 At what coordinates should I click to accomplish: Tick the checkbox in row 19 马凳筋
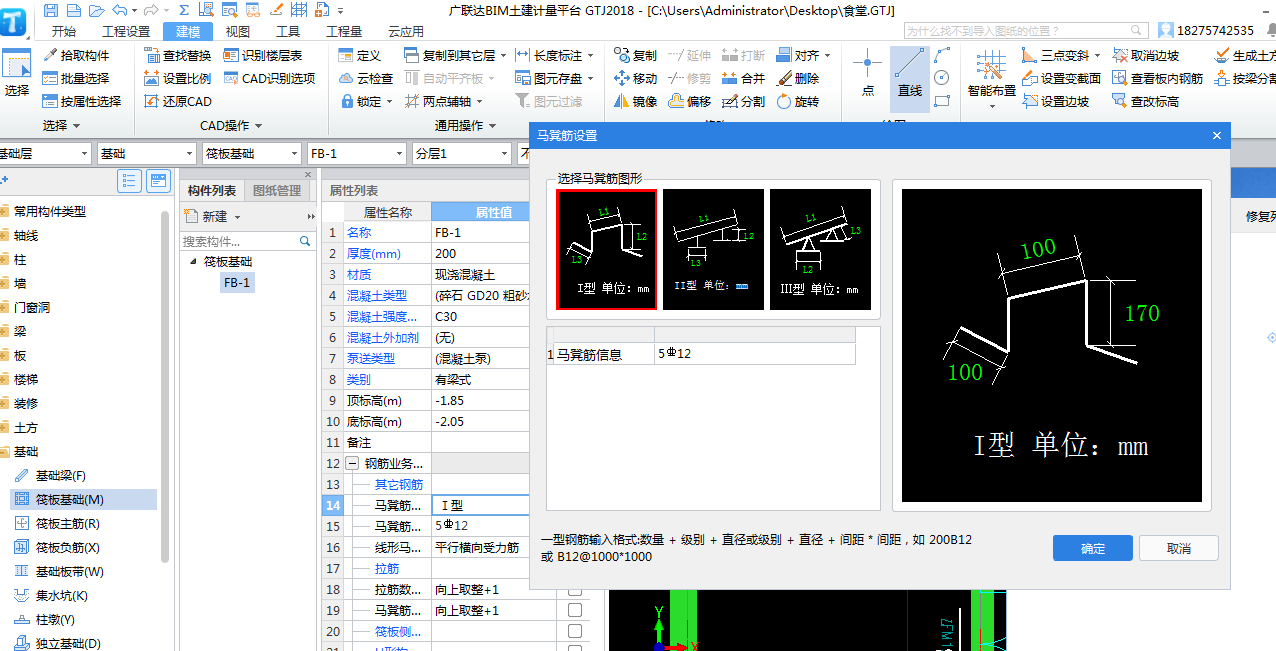pos(575,610)
